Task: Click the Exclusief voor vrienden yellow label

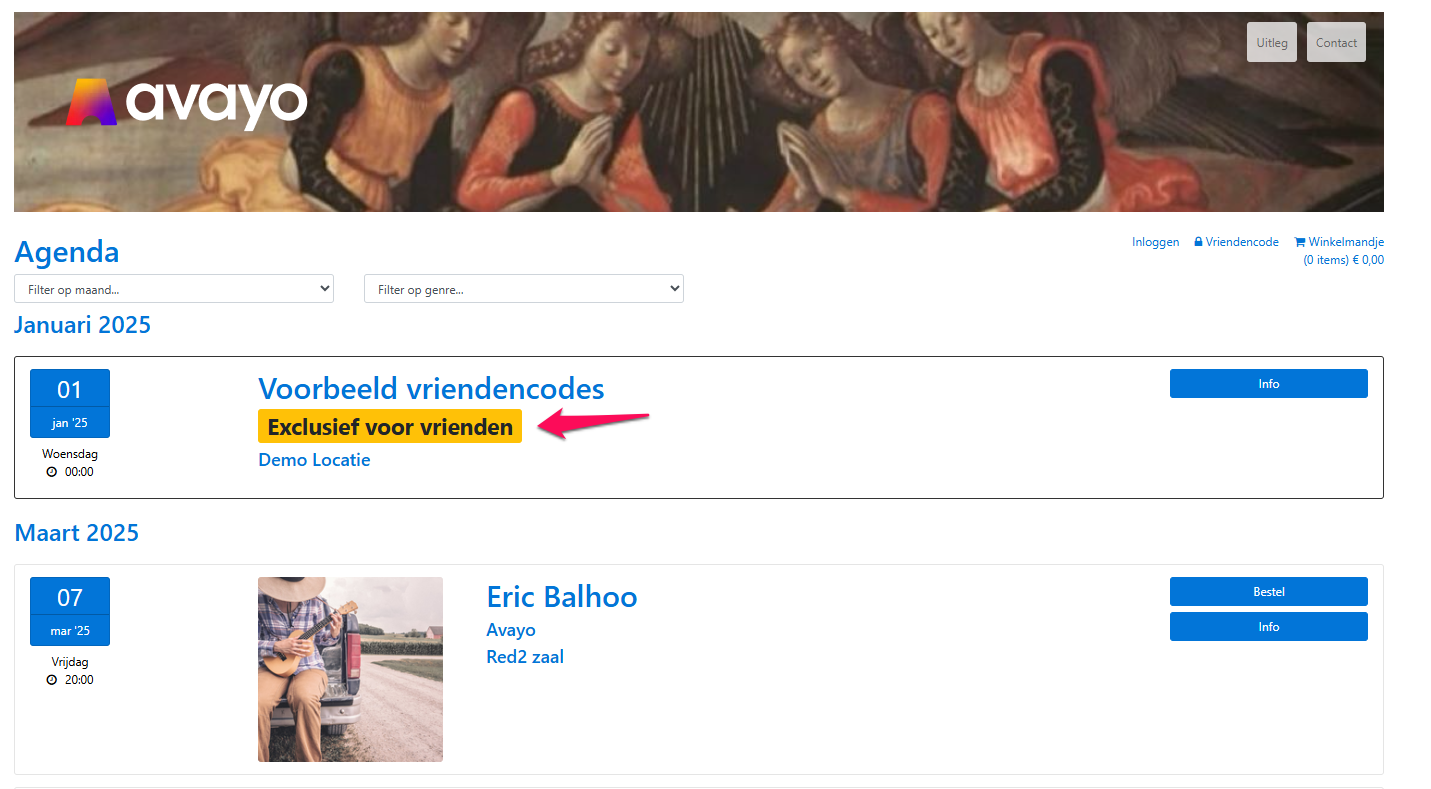Action: (x=390, y=426)
